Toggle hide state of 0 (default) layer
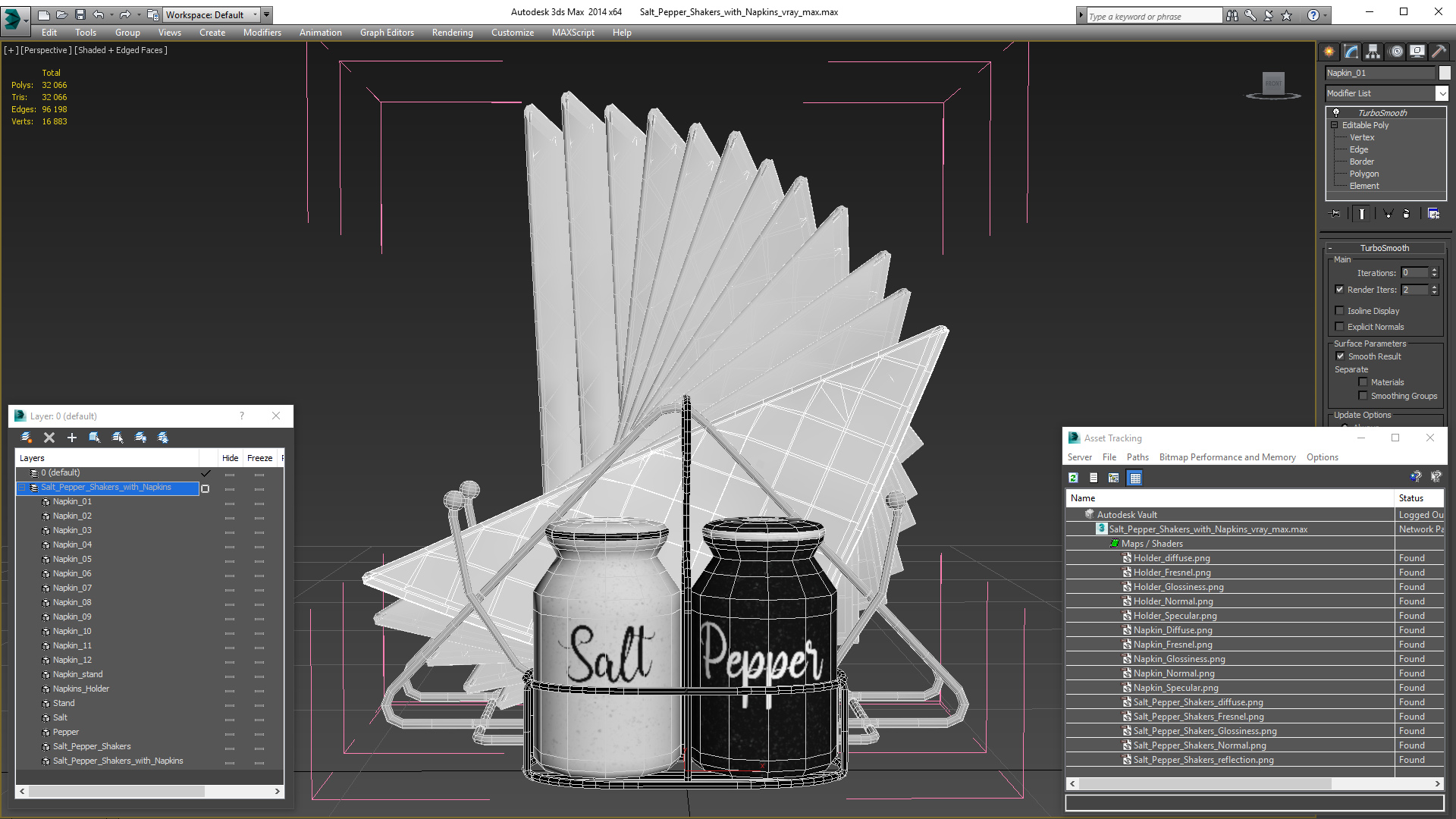Image resolution: width=1456 pixels, height=819 pixels. (230, 473)
